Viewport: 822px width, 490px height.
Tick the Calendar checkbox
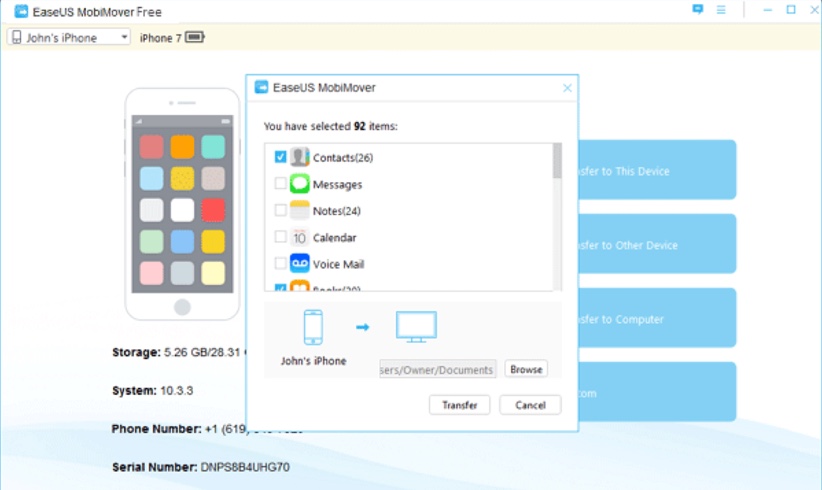point(280,238)
